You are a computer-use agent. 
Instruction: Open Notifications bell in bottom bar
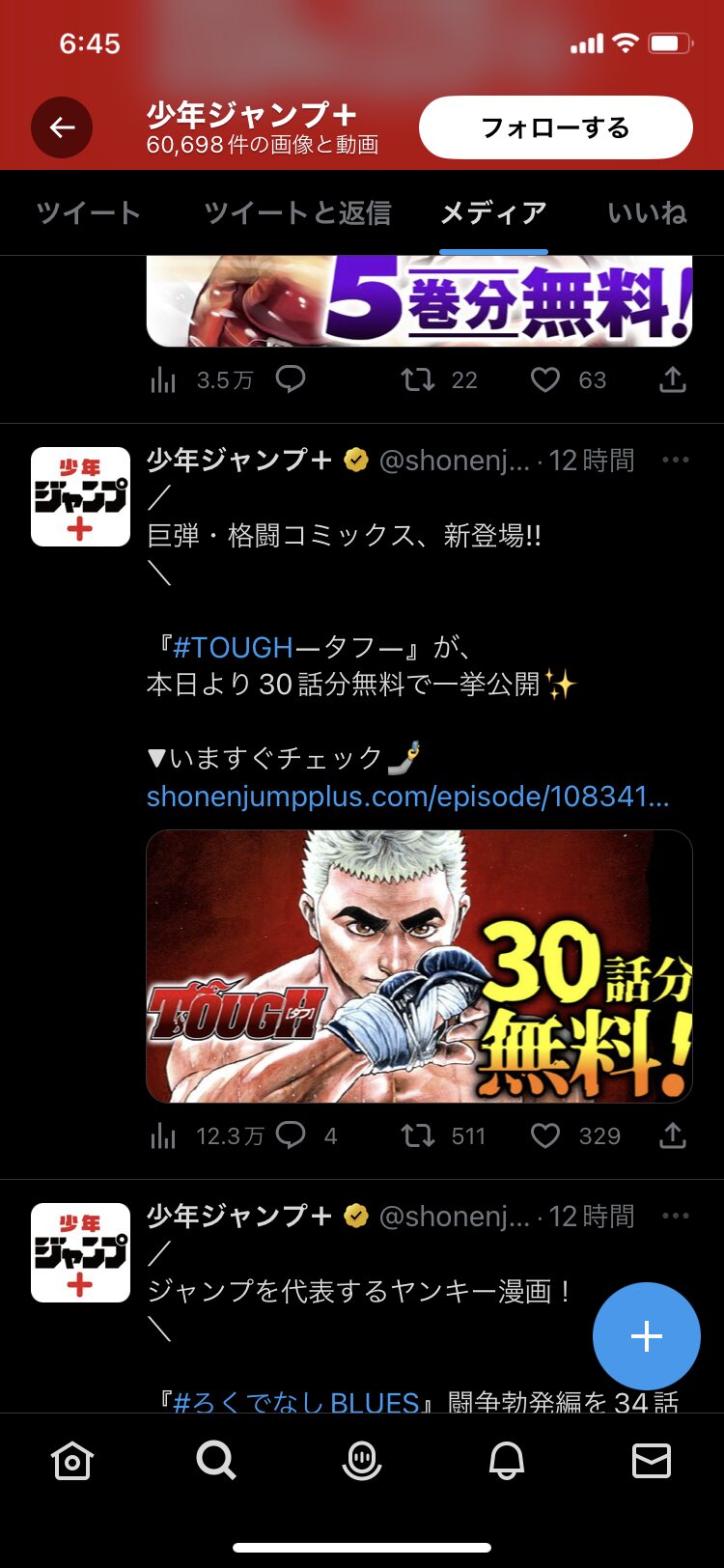click(x=506, y=1461)
